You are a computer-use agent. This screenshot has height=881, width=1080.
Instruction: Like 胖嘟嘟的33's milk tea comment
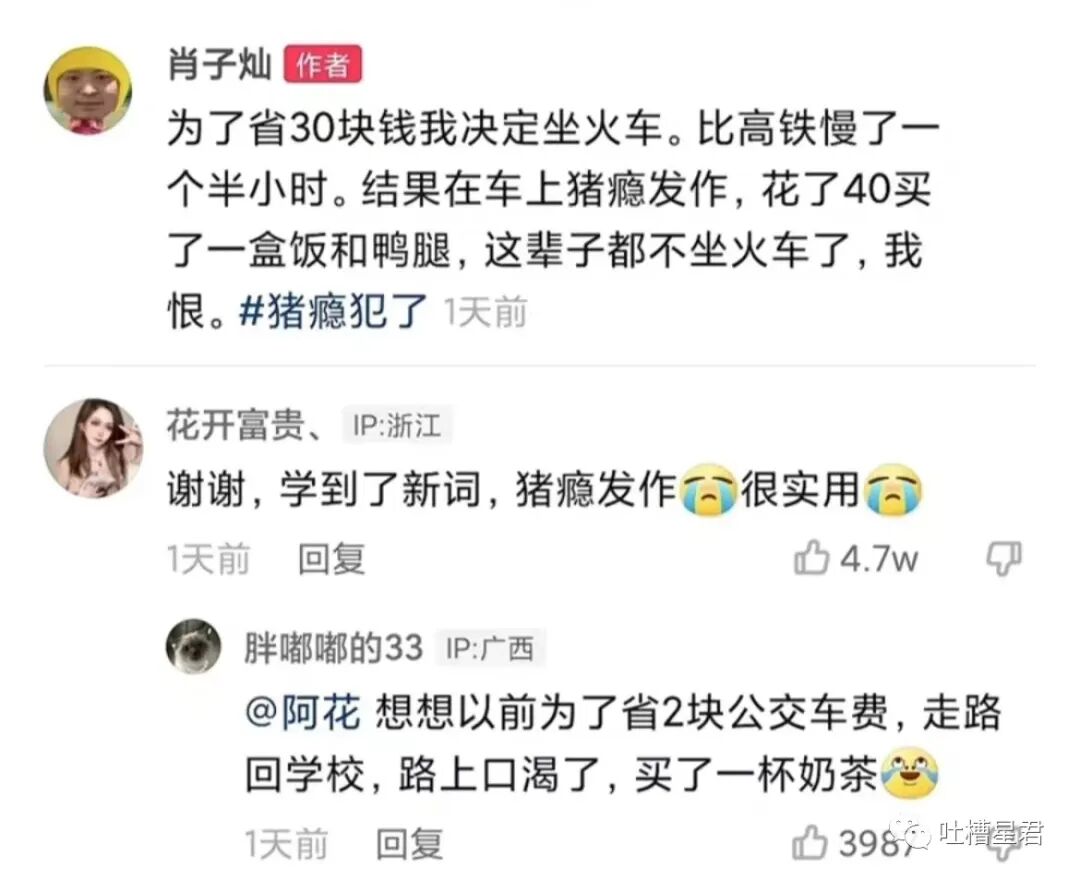coord(810,842)
